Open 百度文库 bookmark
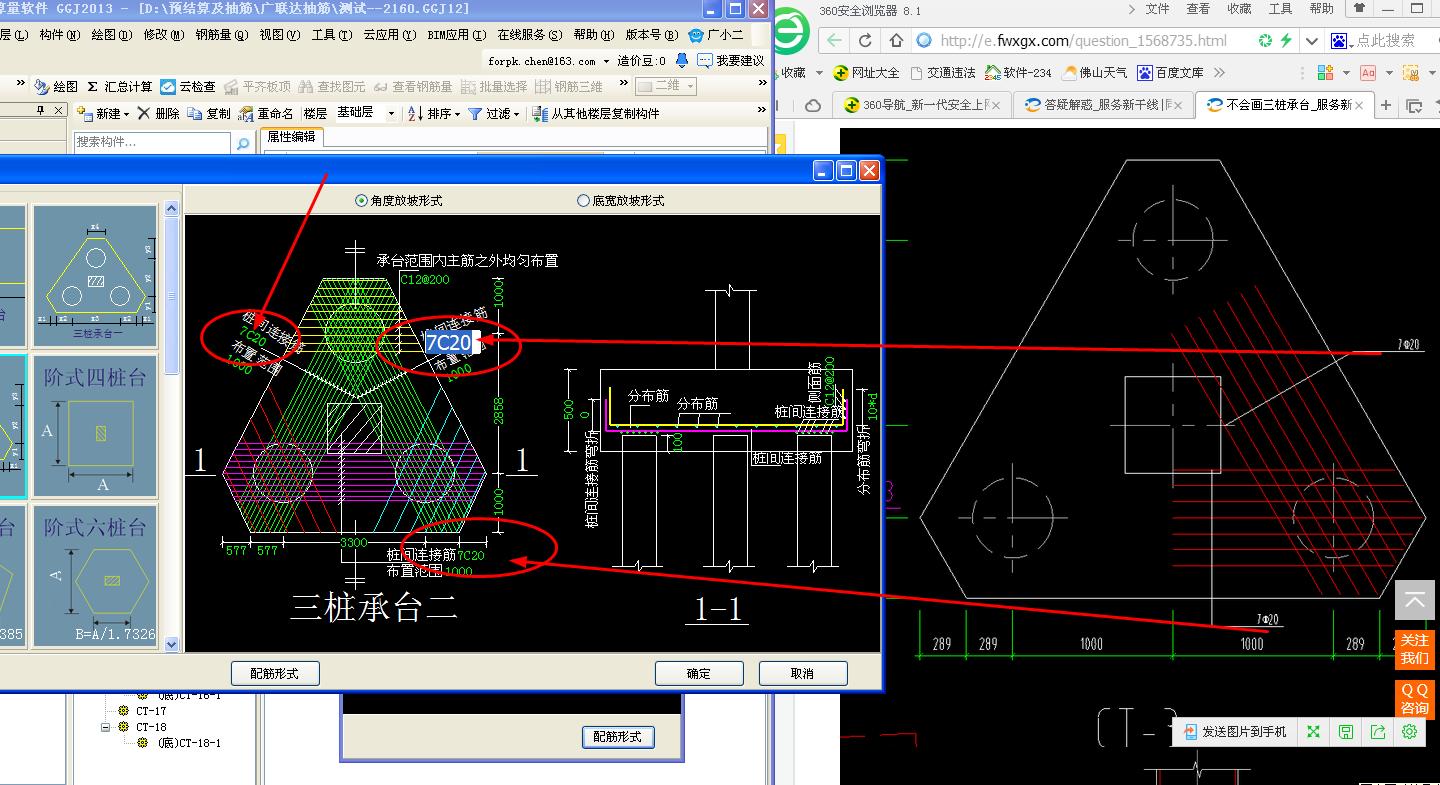The height and width of the screenshot is (785, 1440). point(1170,73)
